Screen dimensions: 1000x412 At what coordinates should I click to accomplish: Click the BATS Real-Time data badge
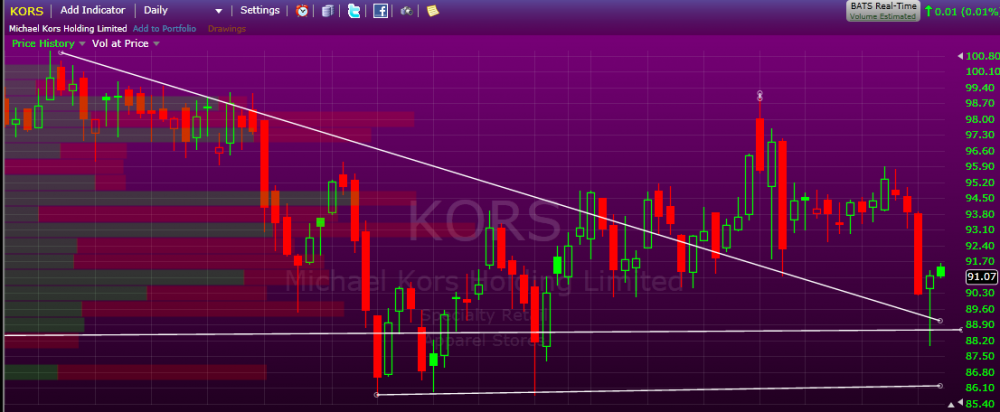(x=883, y=11)
